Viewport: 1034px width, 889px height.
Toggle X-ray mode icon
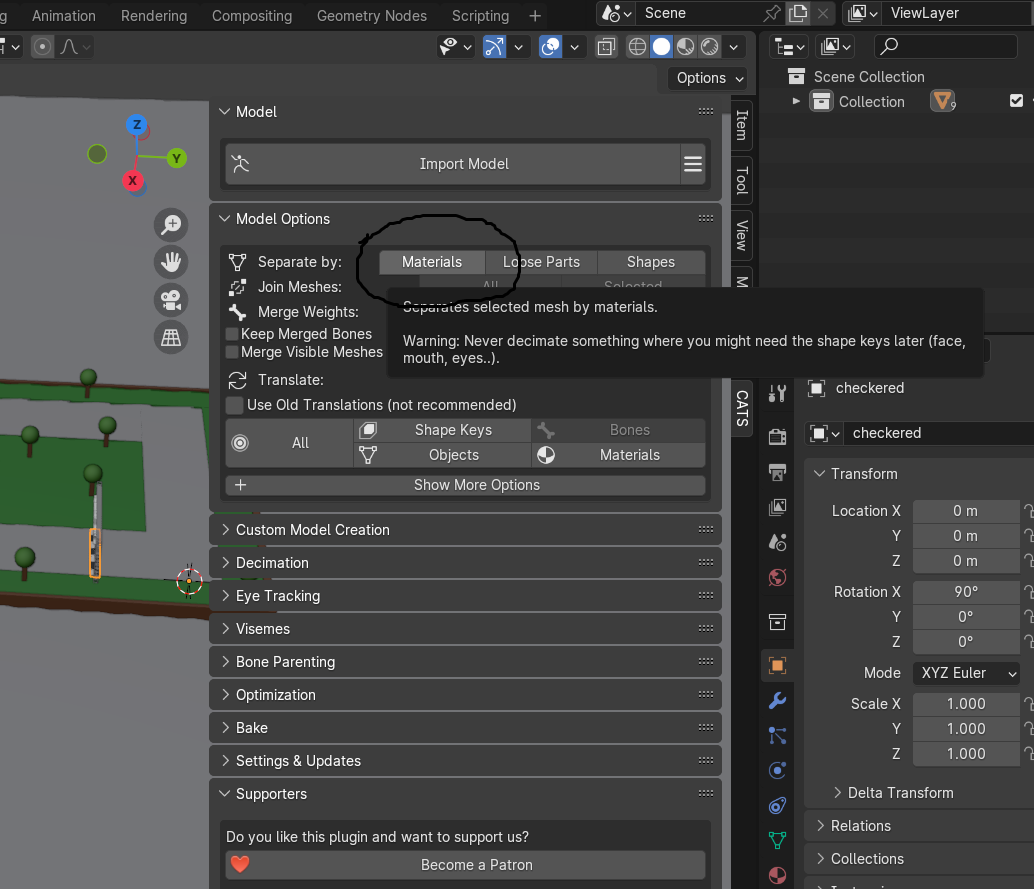click(x=605, y=47)
